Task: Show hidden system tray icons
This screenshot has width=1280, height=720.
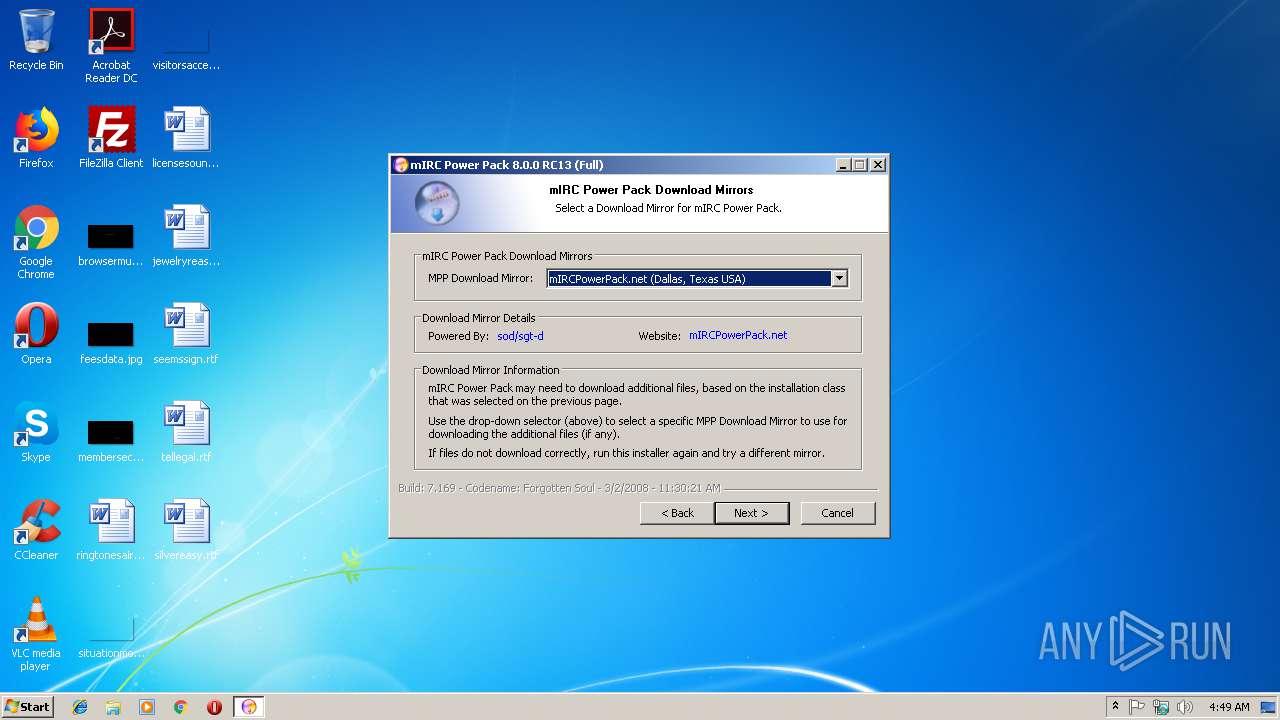Action: tap(1115, 707)
